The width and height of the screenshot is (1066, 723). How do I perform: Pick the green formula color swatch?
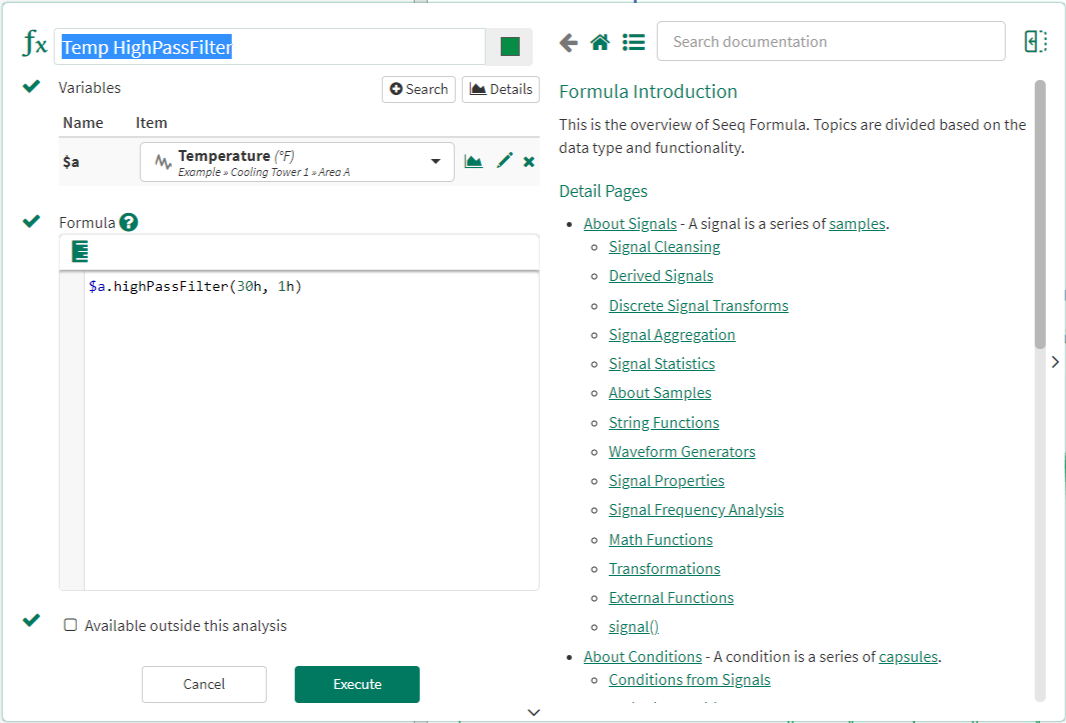[x=510, y=46]
